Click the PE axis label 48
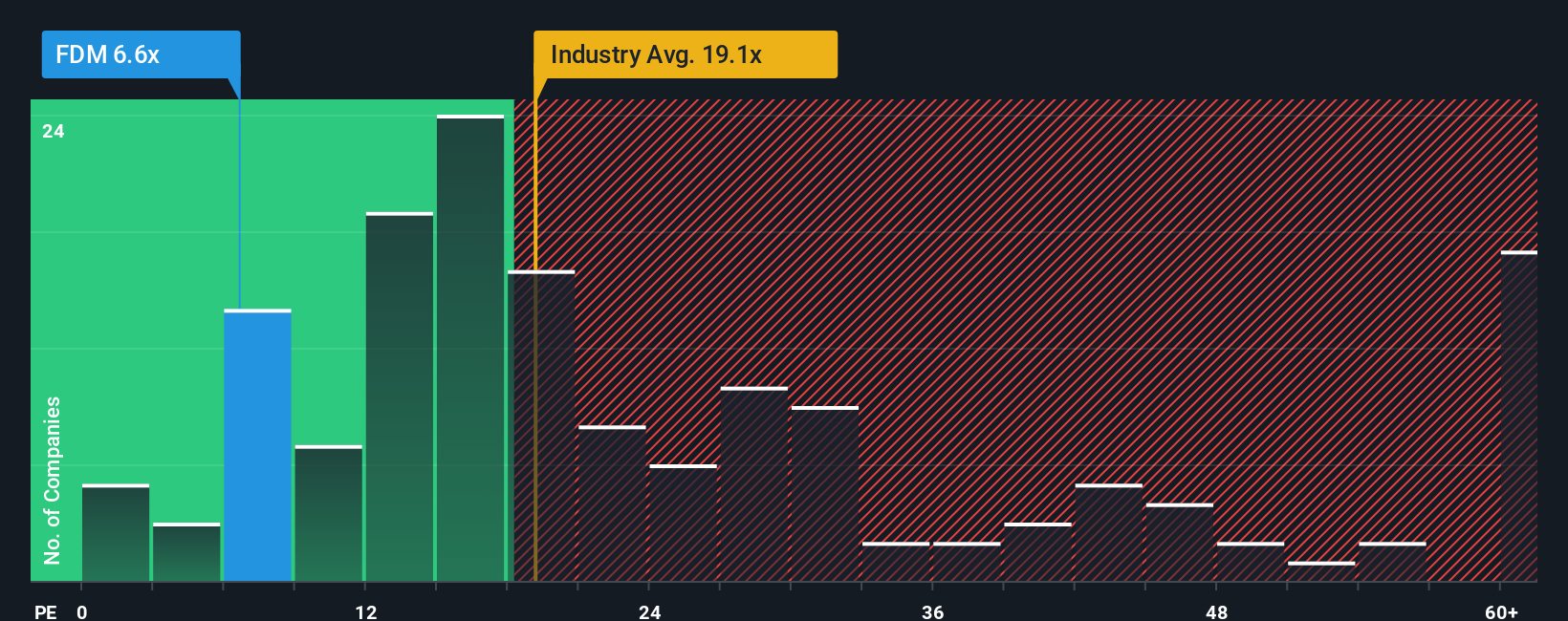This screenshot has height=621, width=1568. (1216, 611)
